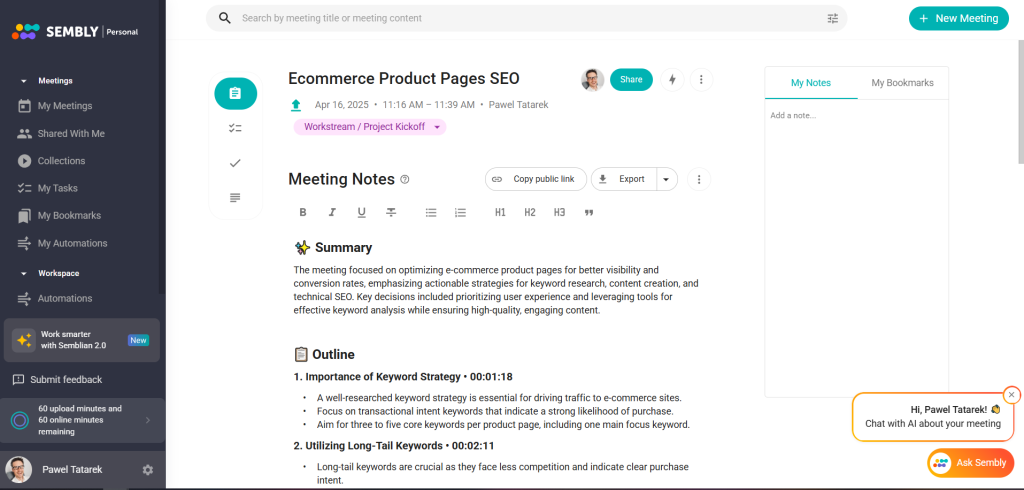Toggle bold formatting
This screenshot has width=1024, height=490.
[x=303, y=212]
